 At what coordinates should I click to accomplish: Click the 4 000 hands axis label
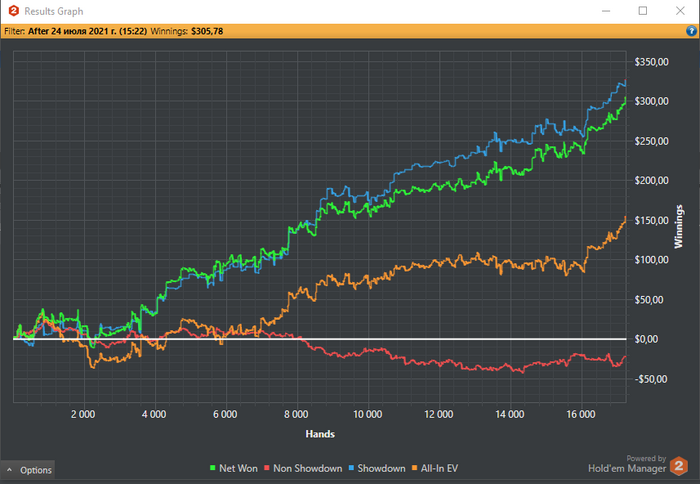point(154,414)
